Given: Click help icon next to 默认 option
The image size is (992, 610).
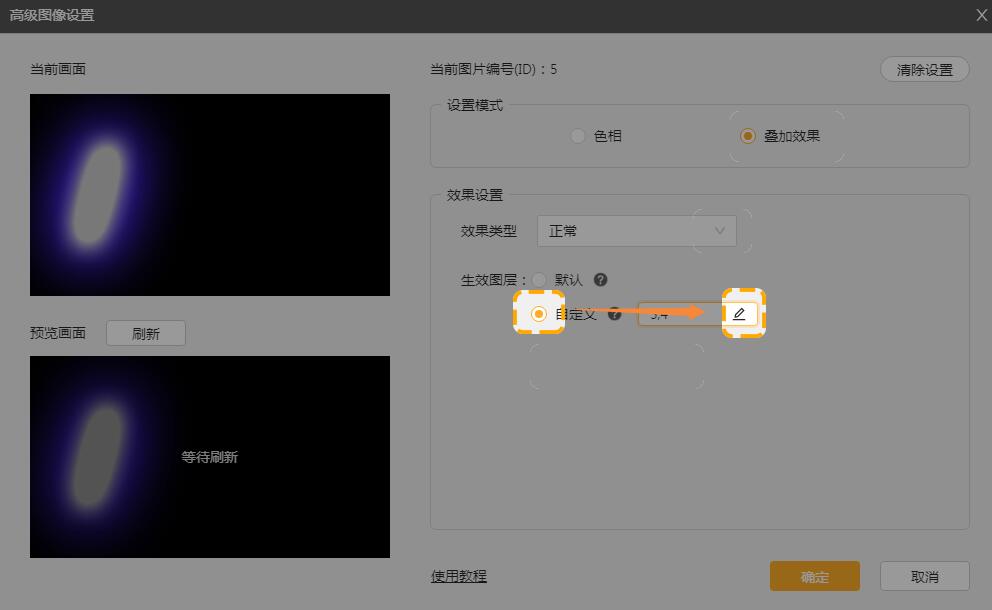Looking at the screenshot, I should pos(600,280).
